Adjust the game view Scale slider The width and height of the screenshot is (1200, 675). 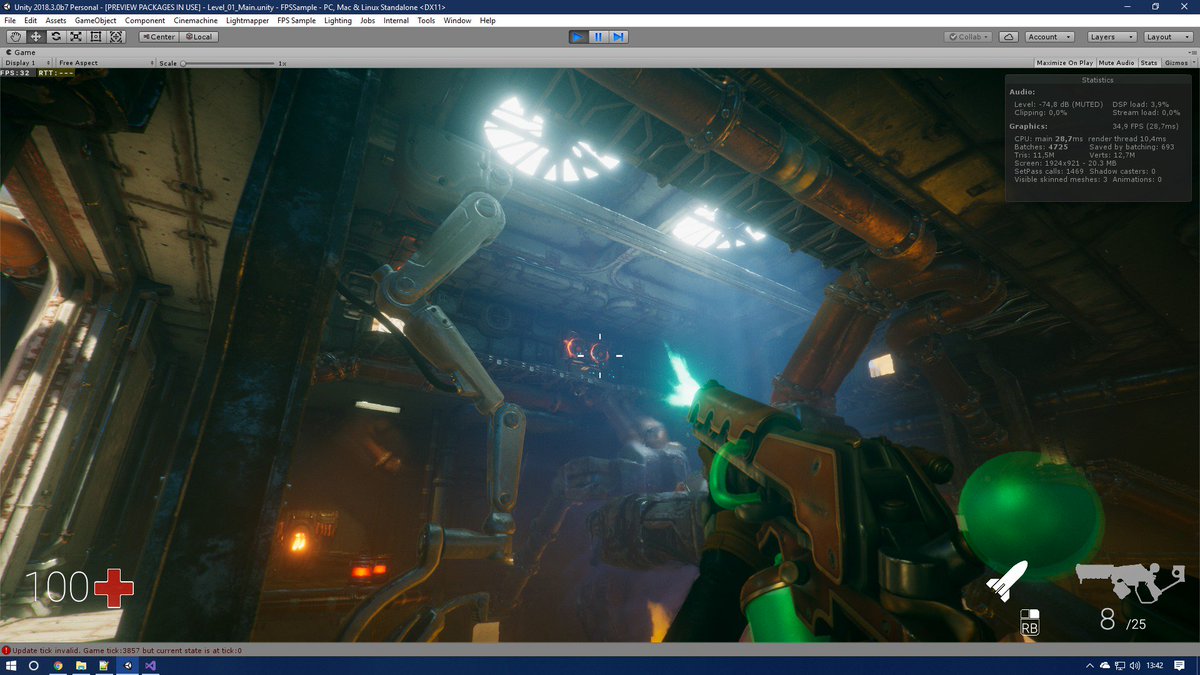[228, 63]
